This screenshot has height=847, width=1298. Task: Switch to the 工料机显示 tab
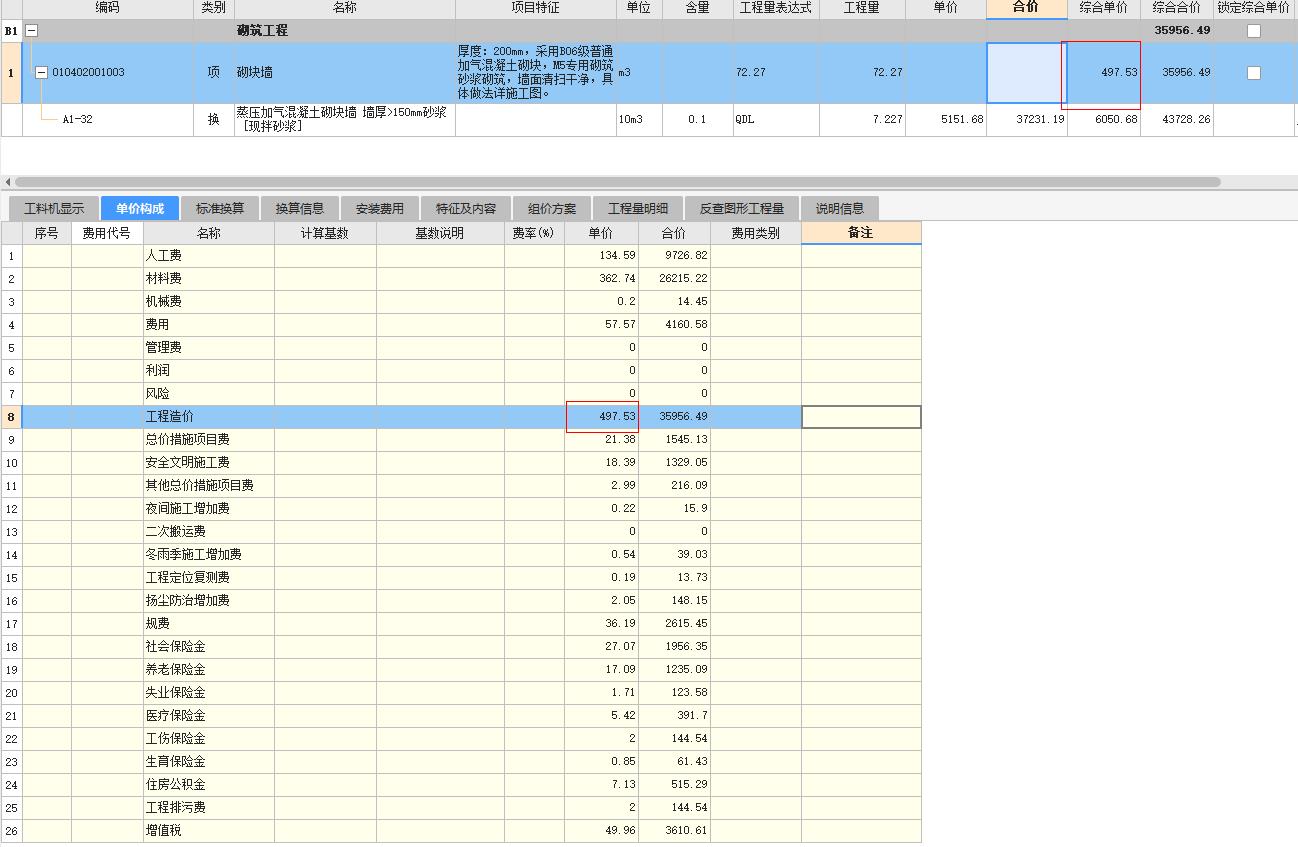[x=54, y=209]
